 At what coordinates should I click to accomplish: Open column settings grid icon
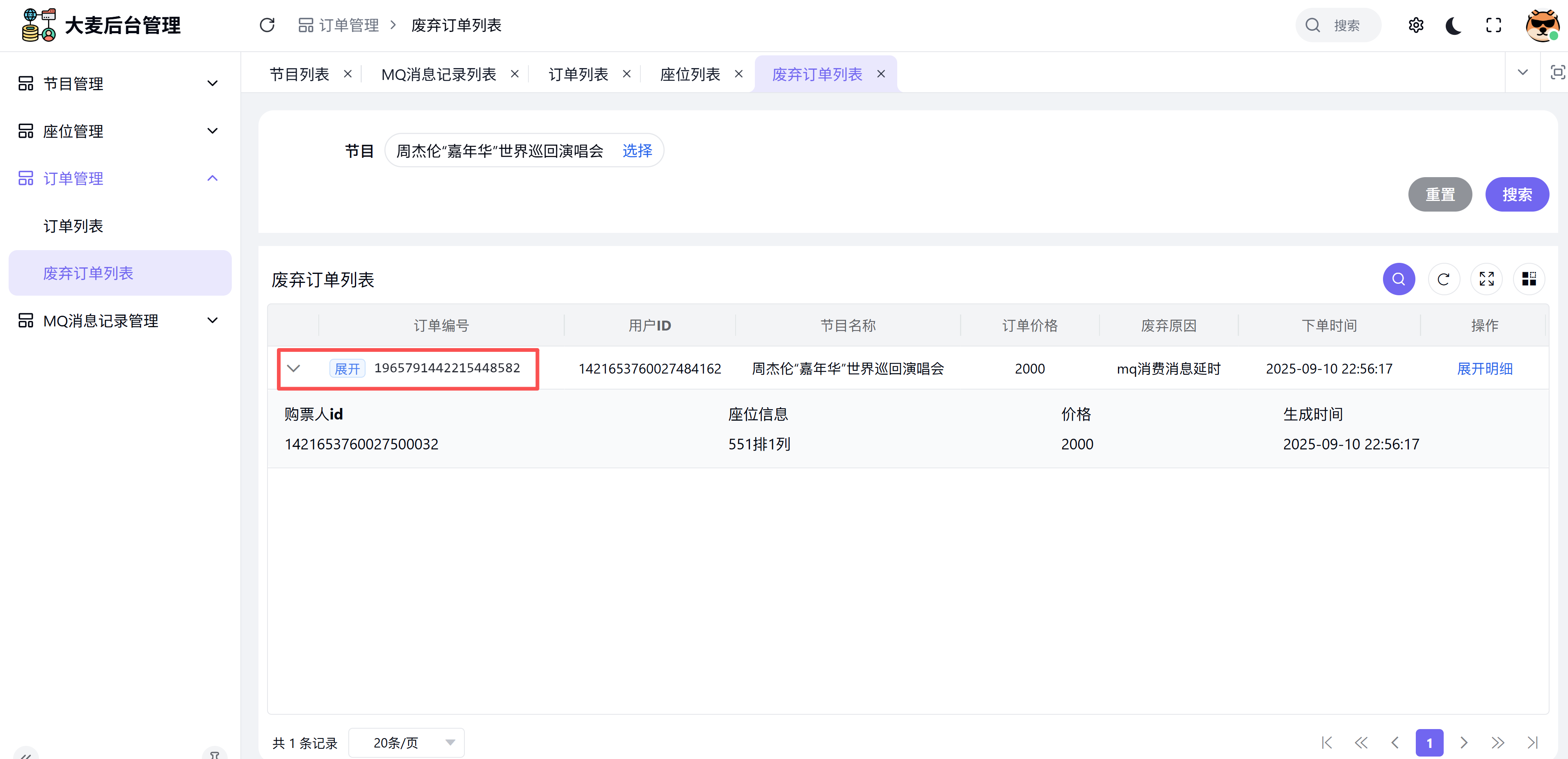1529,279
